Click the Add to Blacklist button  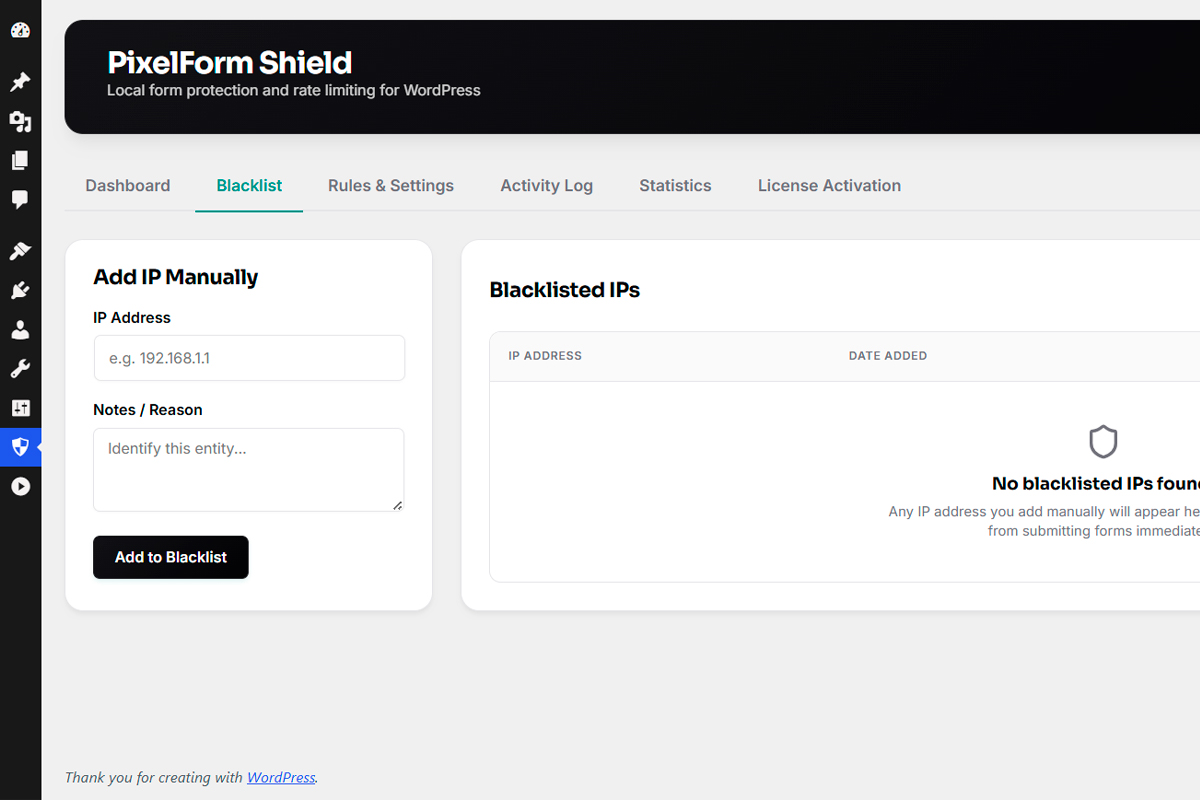click(171, 557)
